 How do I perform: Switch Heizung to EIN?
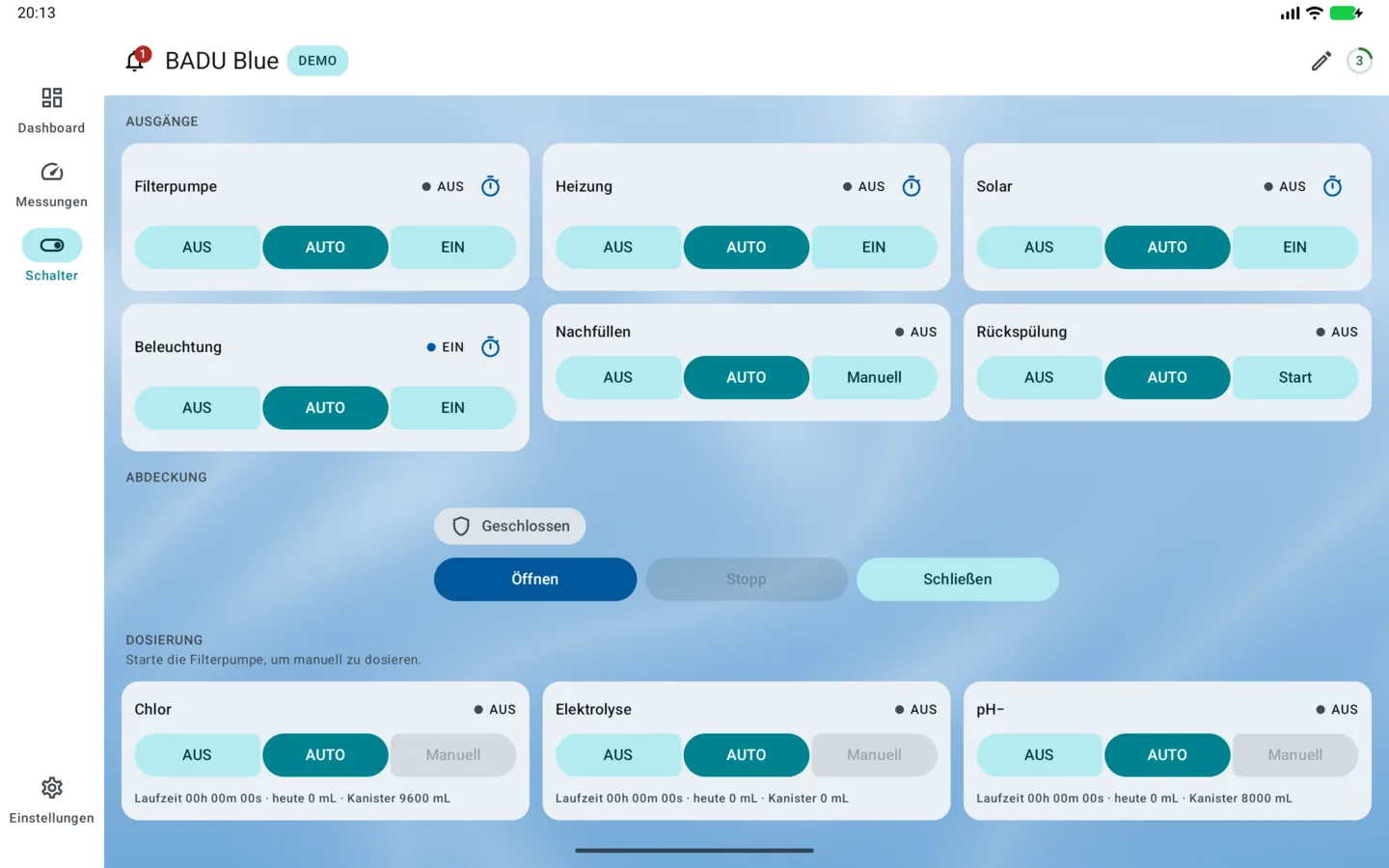coord(874,247)
